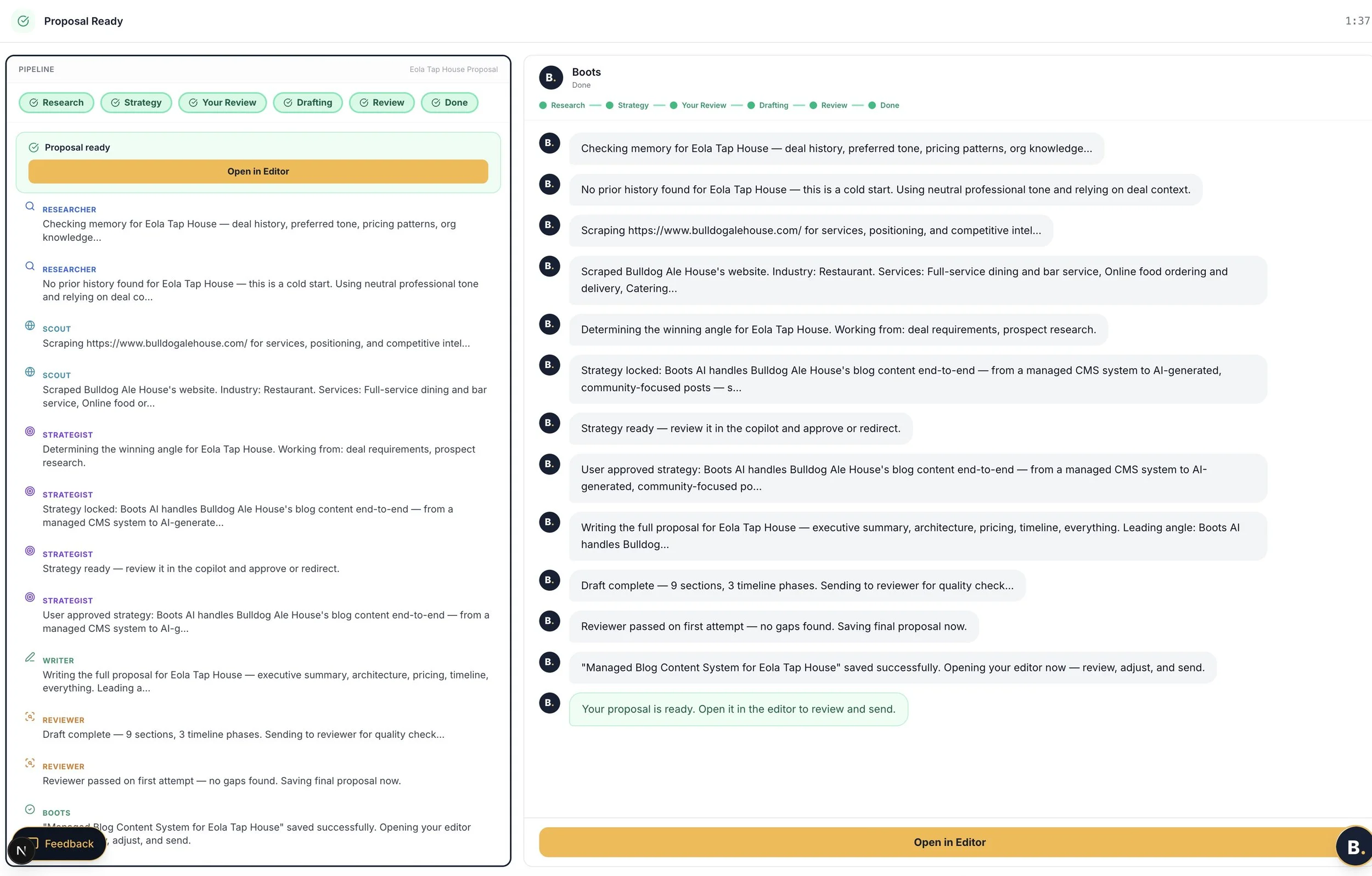Click the 'Writing the full proposal' chat message bubble

[x=918, y=536]
